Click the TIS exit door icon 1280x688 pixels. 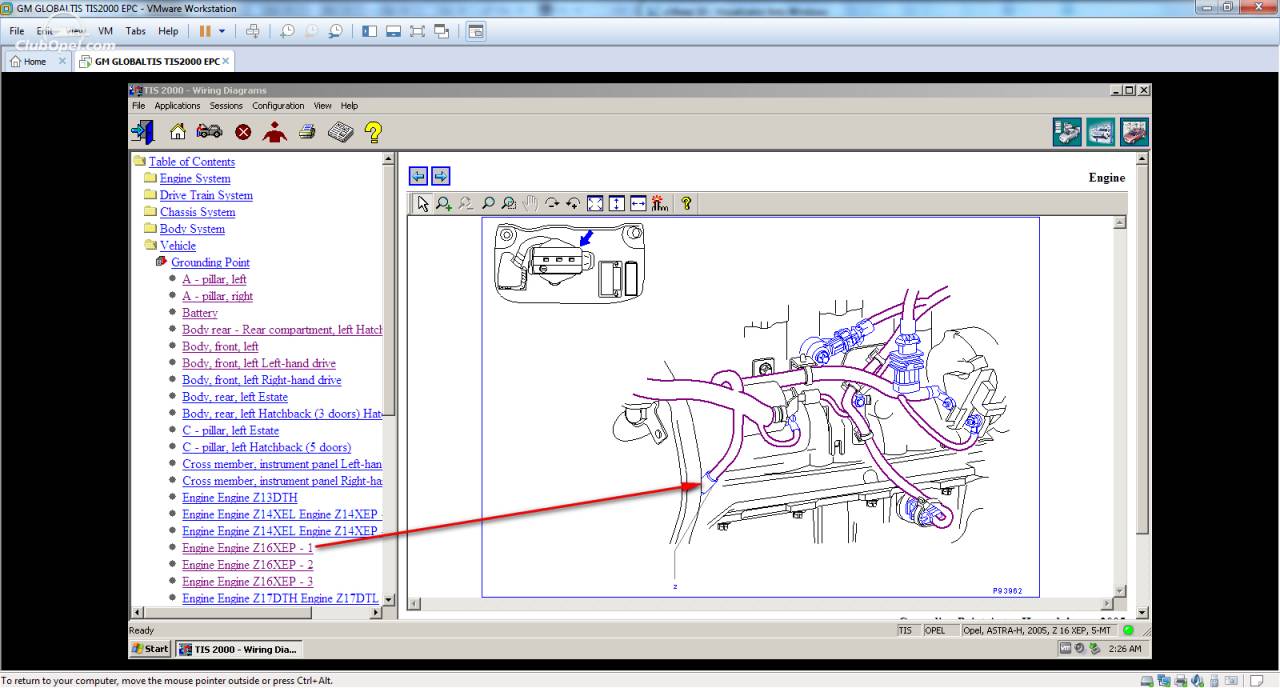pos(142,131)
